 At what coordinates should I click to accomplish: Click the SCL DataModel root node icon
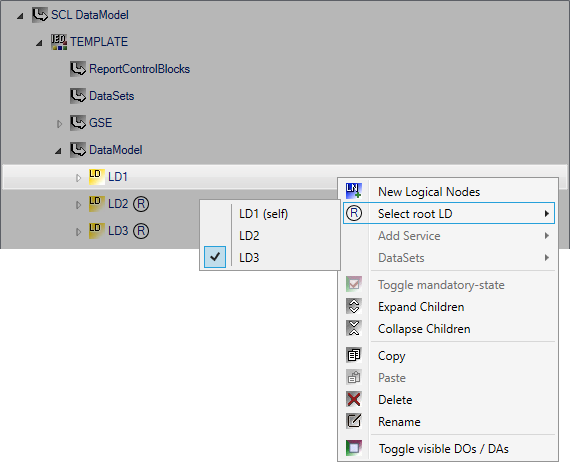click(40, 15)
